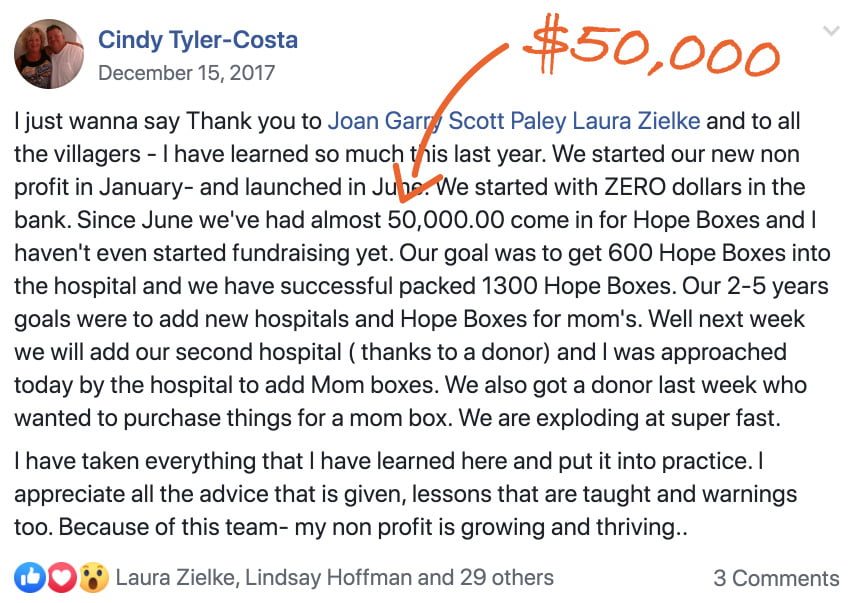Click the blue Like reaction icon
The width and height of the screenshot is (857, 603).
(x=30, y=577)
